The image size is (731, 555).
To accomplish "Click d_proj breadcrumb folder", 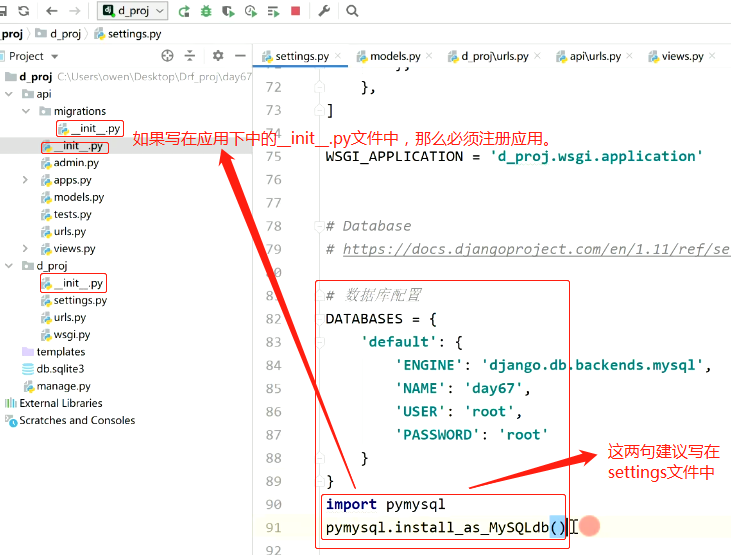I will (59, 34).
